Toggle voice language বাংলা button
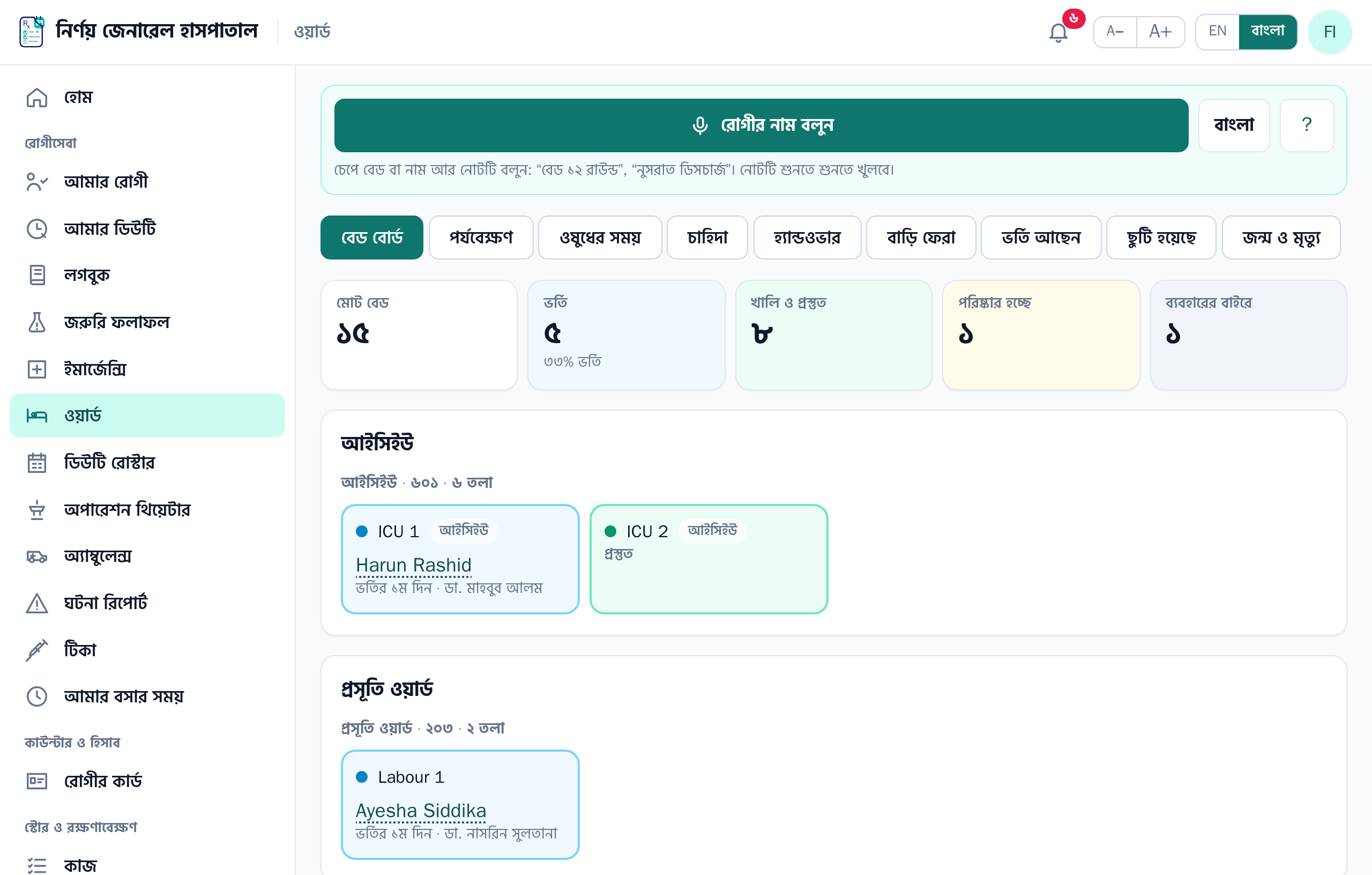The width and height of the screenshot is (1372, 875). [1234, 125]
